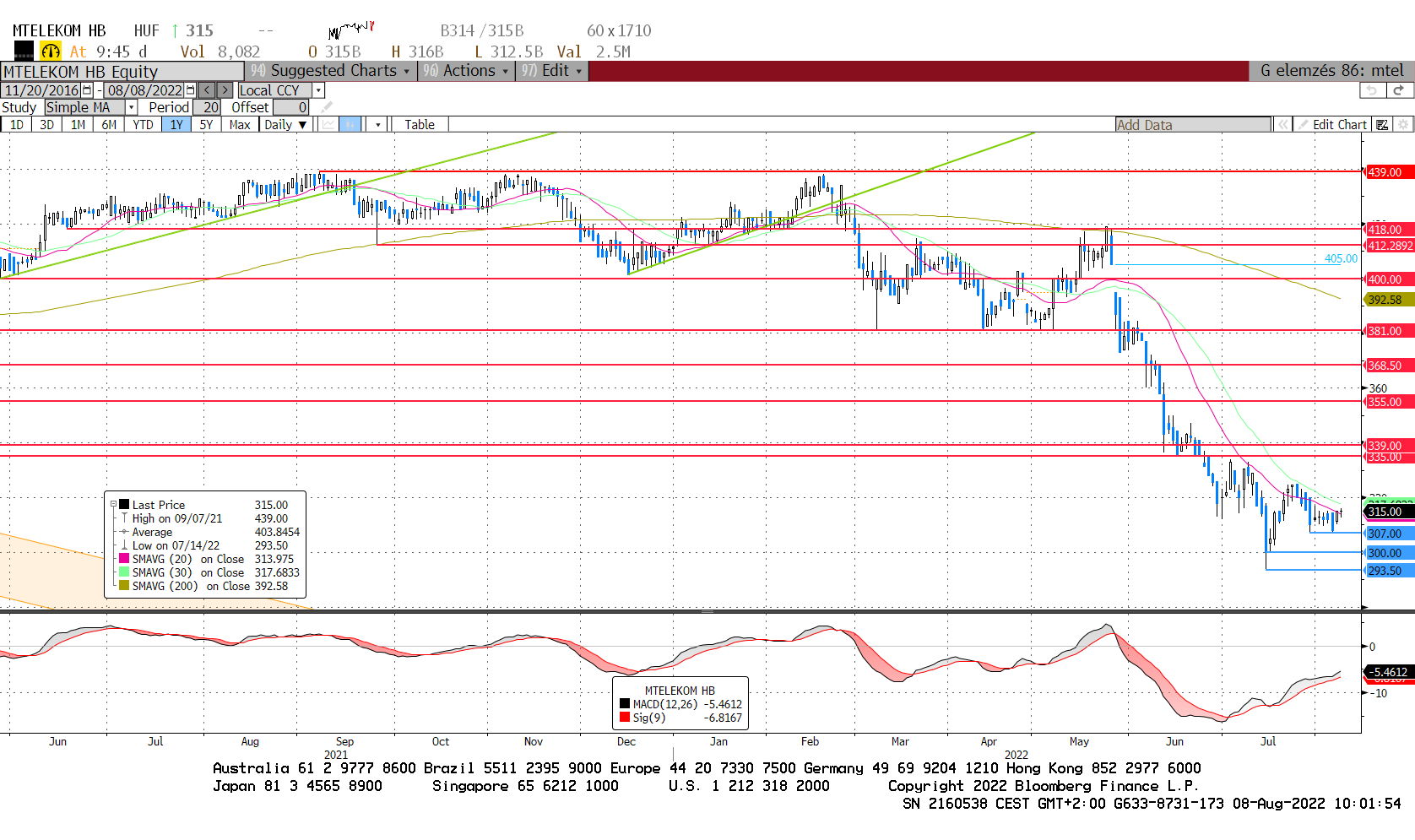The width and height of the screenshot is (1415, 840).
Task: Click the Sig(9) red legend swatch
Action: 625,718
